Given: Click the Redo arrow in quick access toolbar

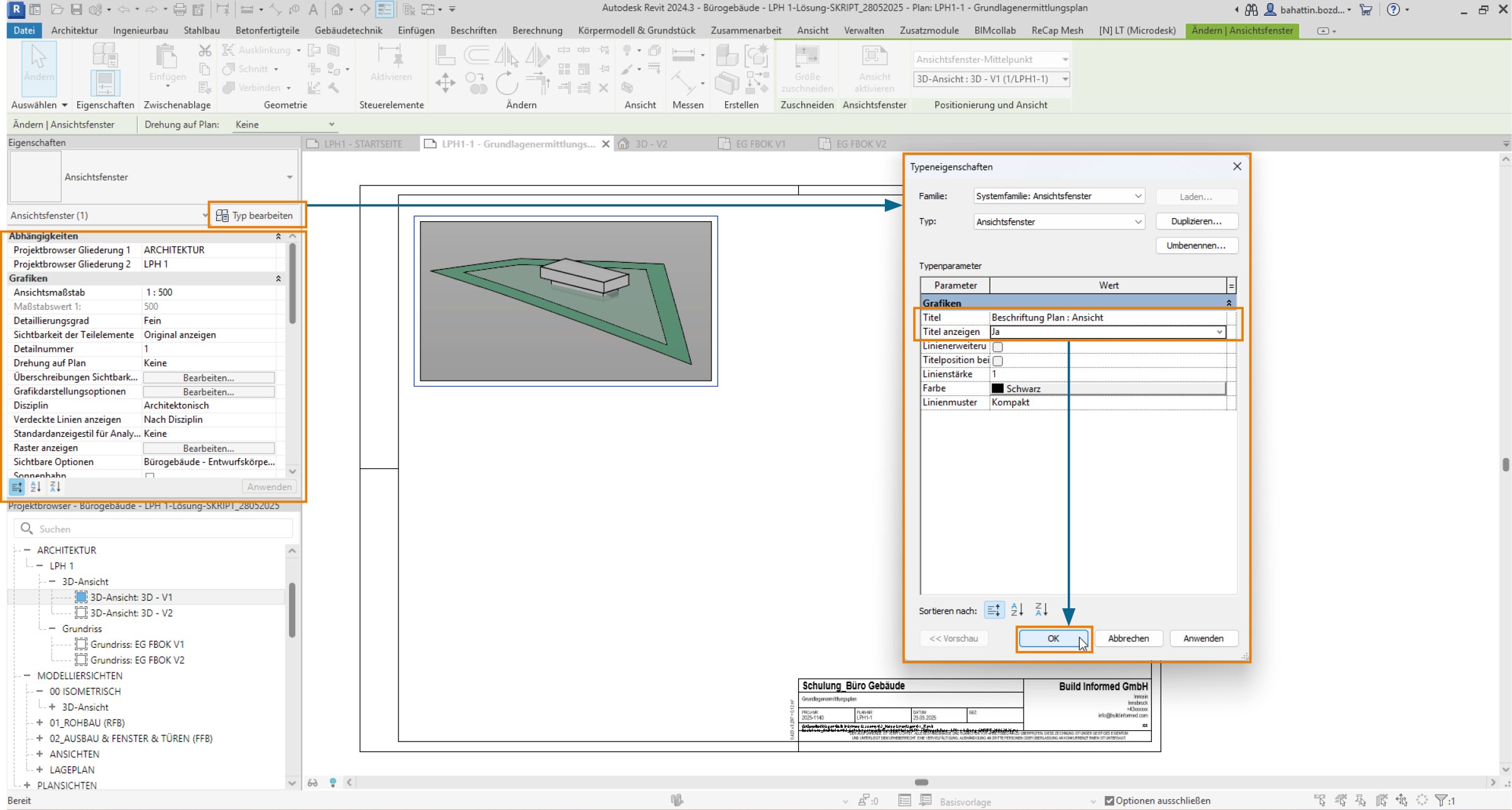Looking at the screenshot, I should click(x=151, y=9).
